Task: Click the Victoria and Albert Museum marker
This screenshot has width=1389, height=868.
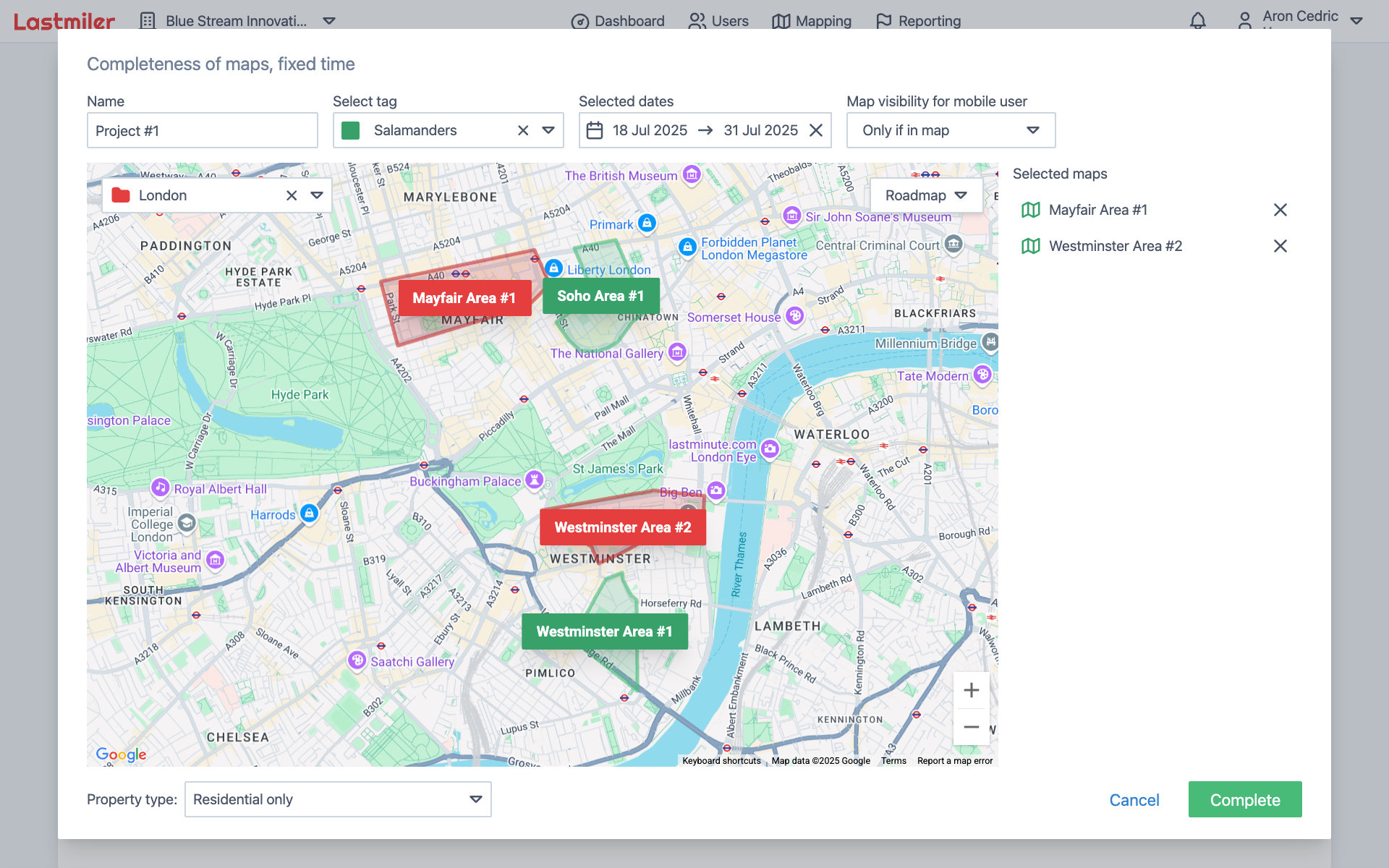Action: pos(215,560)
